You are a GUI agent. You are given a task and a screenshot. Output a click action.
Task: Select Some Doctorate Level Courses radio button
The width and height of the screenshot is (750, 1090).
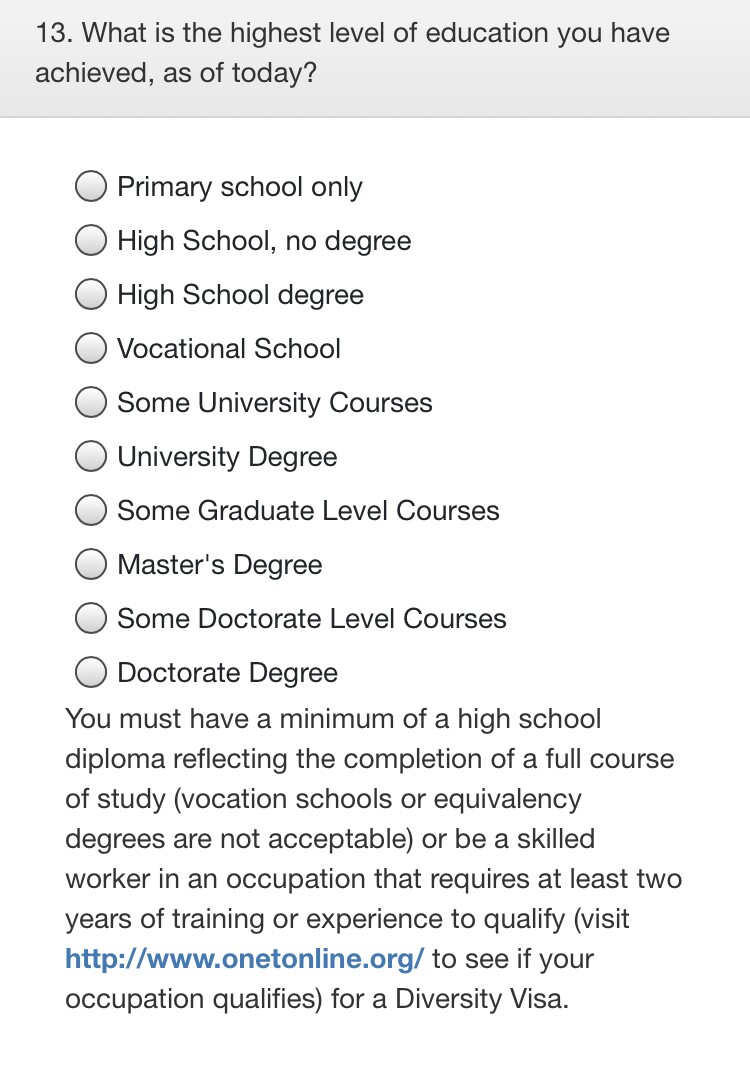point(91,619)
